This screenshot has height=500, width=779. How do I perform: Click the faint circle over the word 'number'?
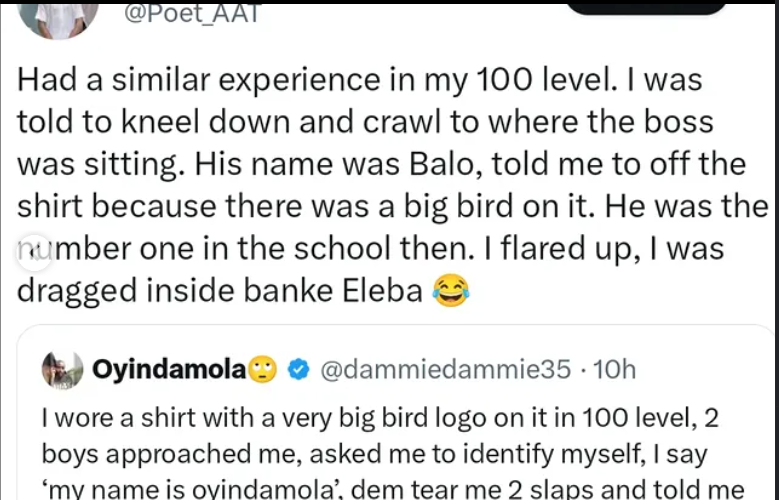click(x=31, y=247)
